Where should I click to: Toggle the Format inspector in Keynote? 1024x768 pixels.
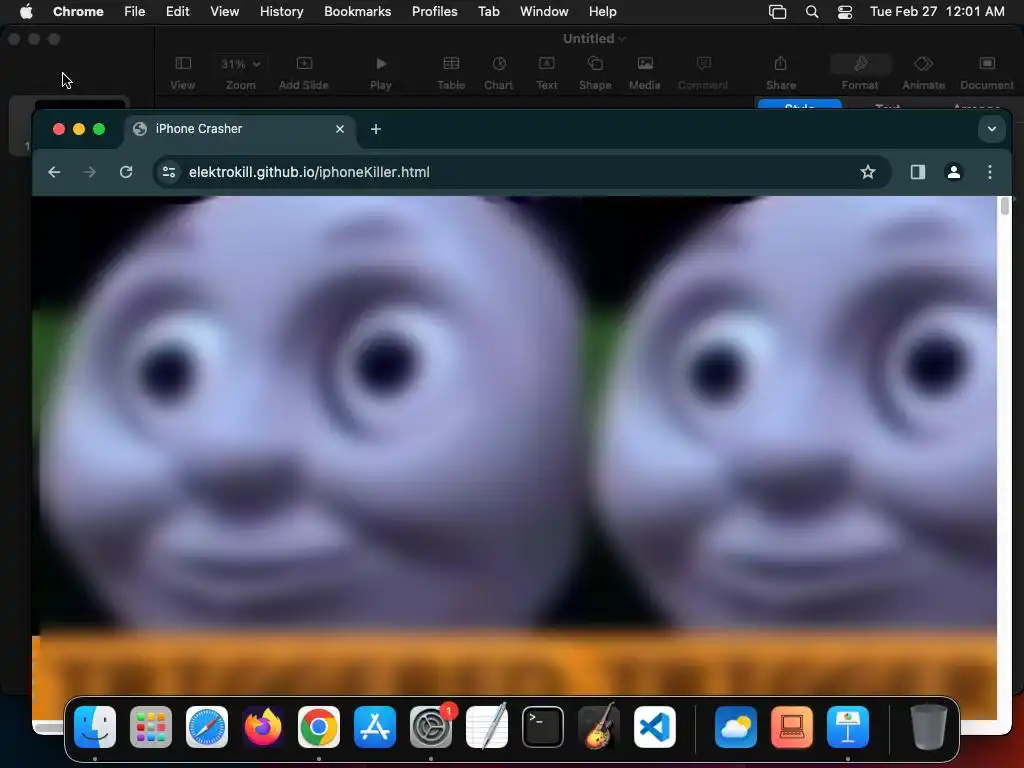tap(860, 72)
